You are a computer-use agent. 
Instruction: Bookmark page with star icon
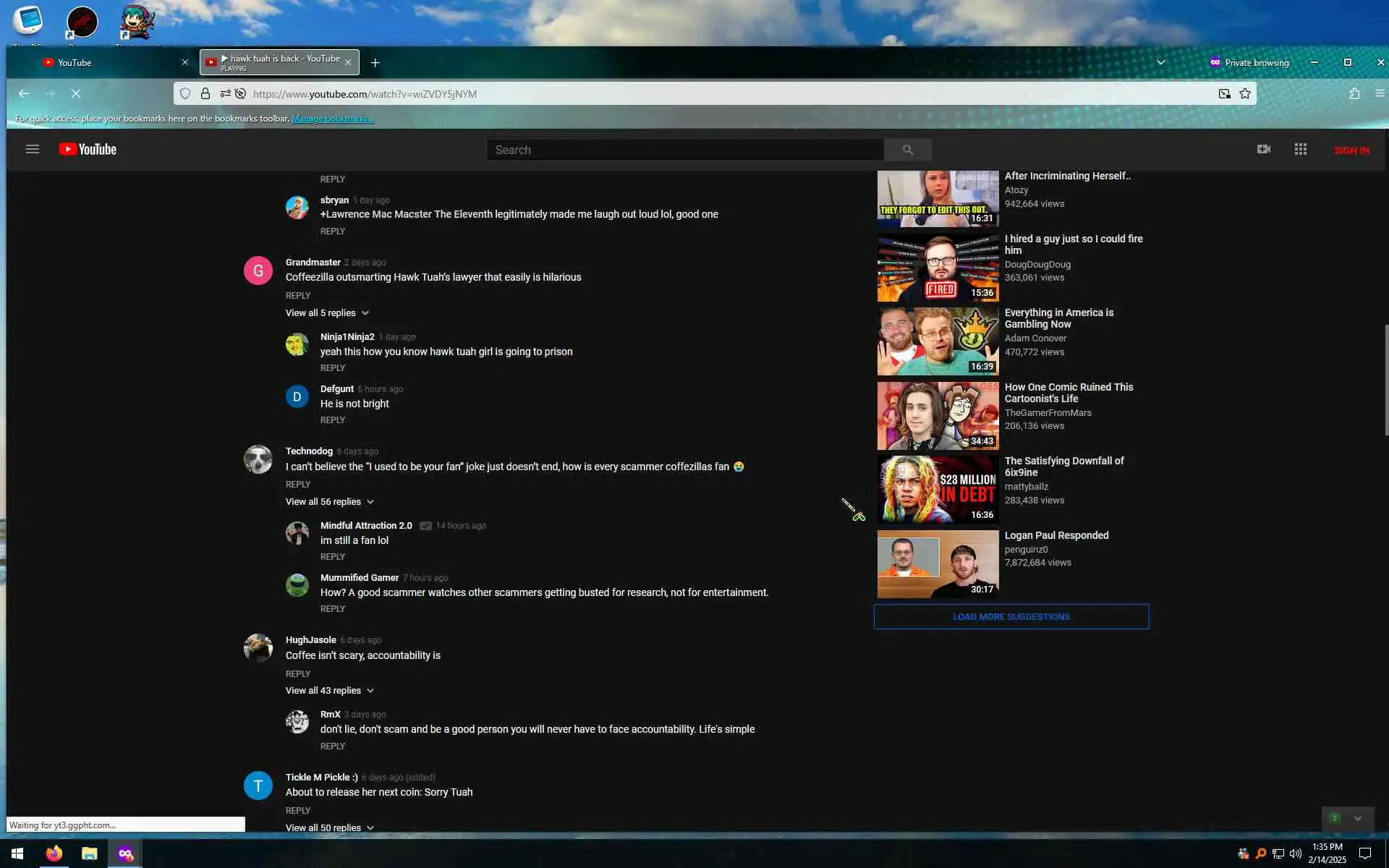click(1245, 93)
